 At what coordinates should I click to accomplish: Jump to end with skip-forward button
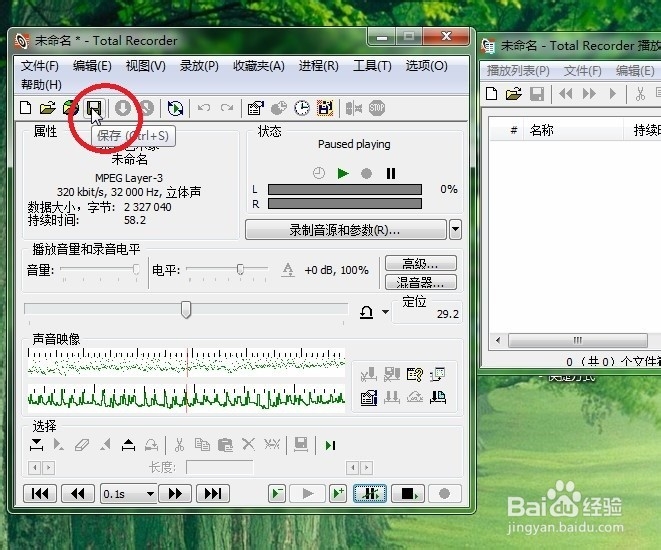(213, 494)
